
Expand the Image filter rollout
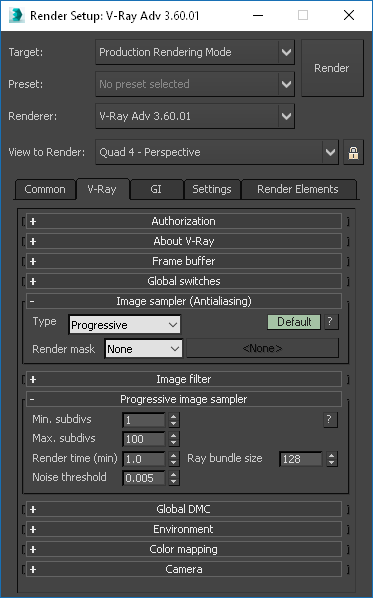(x=183, y=379)
